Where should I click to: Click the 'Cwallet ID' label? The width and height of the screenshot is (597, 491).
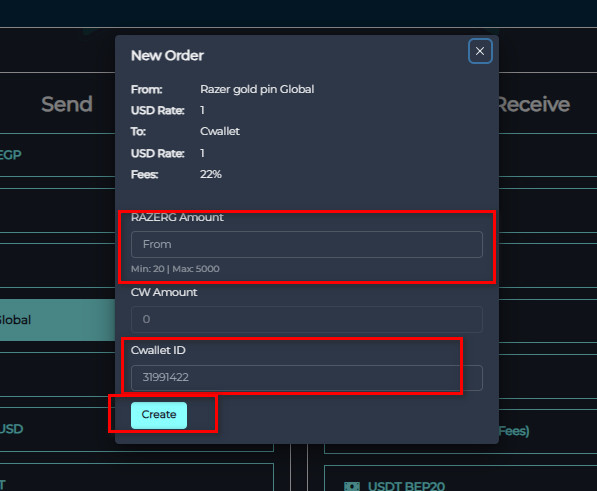pos(158,350)
